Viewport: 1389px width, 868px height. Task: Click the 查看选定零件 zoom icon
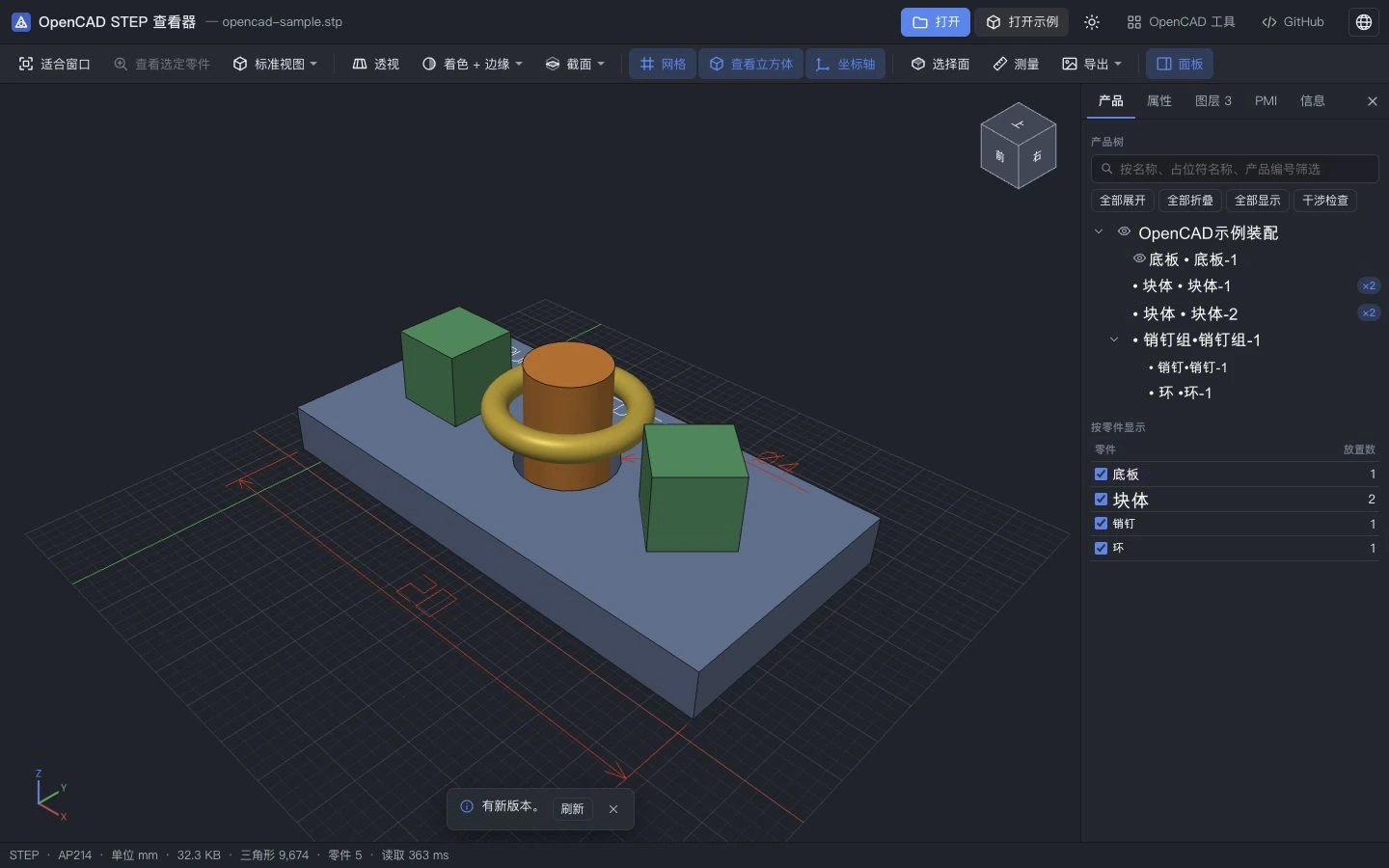[x=121, y=64]
